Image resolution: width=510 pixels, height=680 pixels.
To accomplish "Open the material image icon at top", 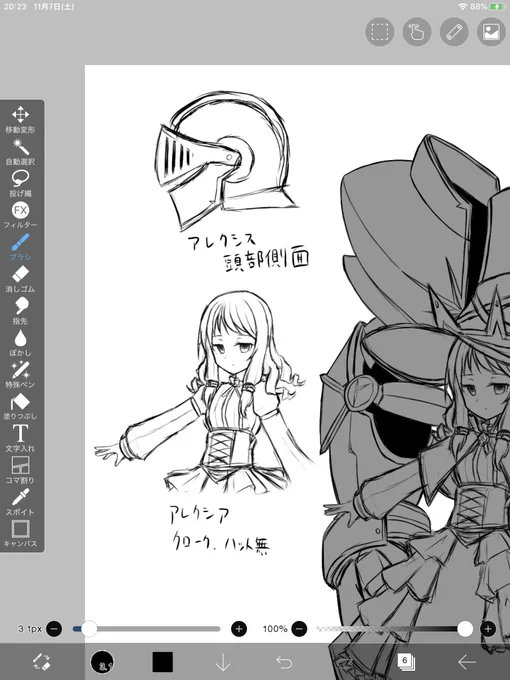I will [x=491, y=32].
